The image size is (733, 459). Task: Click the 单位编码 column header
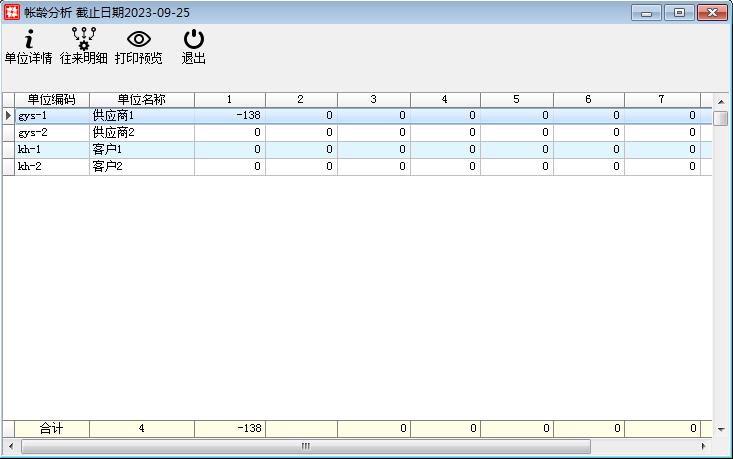(x=52, y=100)
